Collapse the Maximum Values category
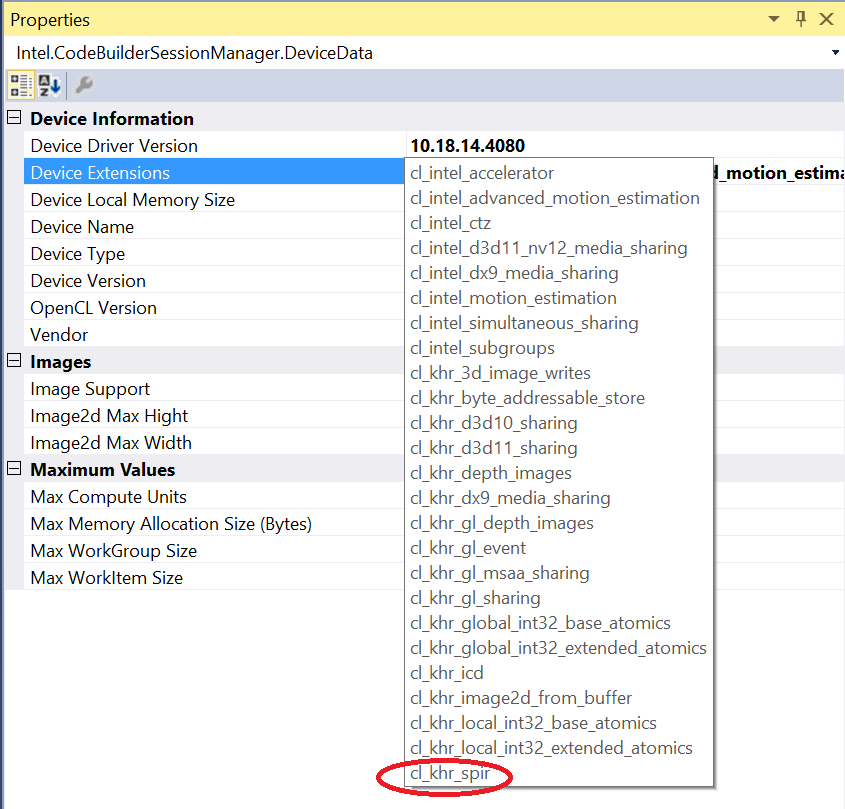 click(14, 469)
